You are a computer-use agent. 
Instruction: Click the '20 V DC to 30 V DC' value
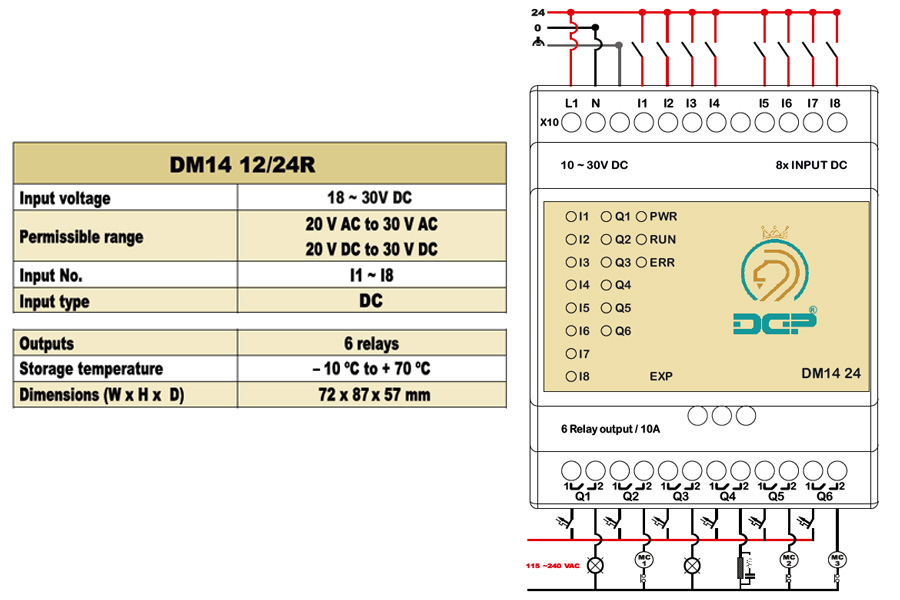click(371, 249)
